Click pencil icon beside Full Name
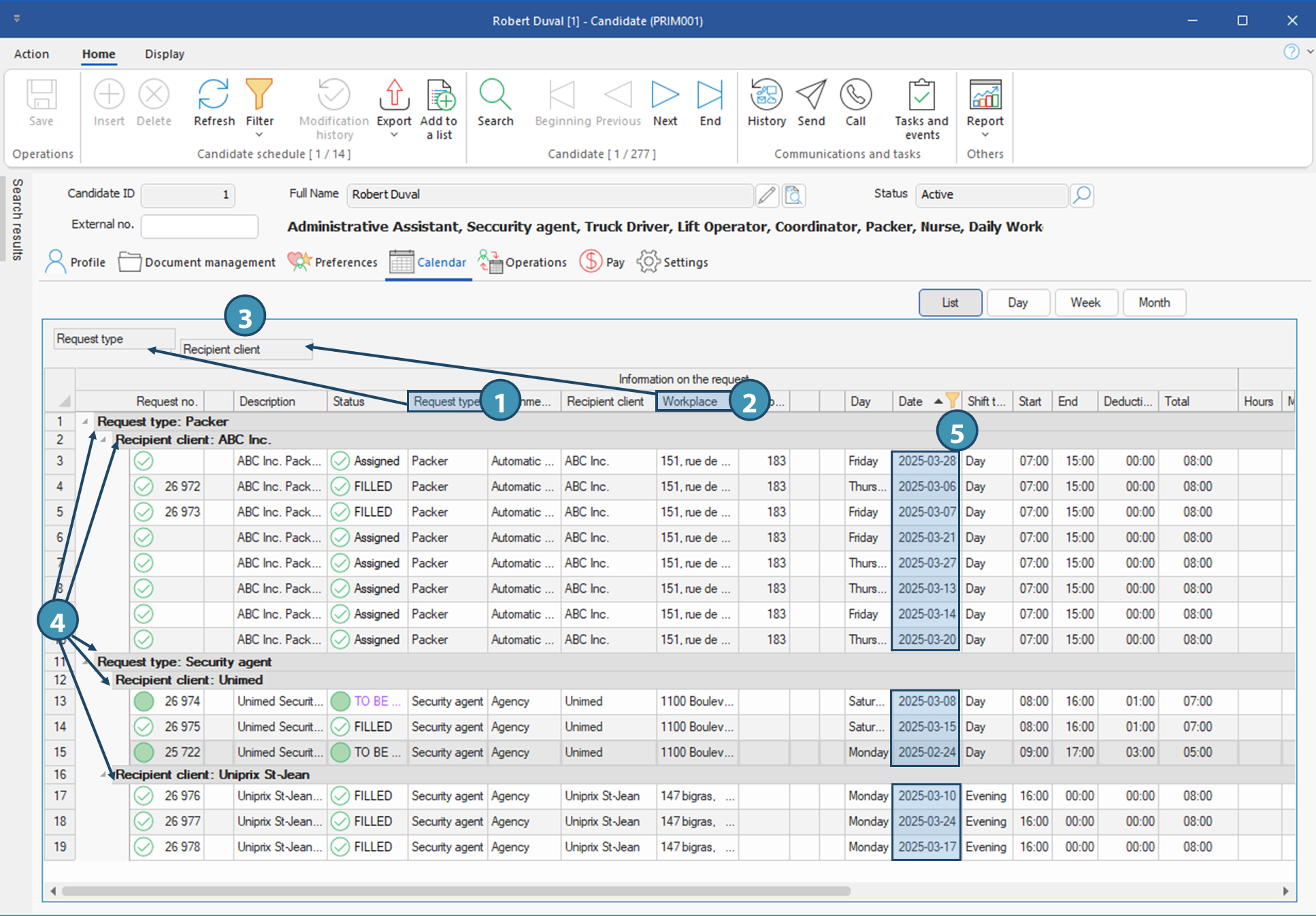The height and width of the screenshot is (916, 1316). click(x=767, y=195)
